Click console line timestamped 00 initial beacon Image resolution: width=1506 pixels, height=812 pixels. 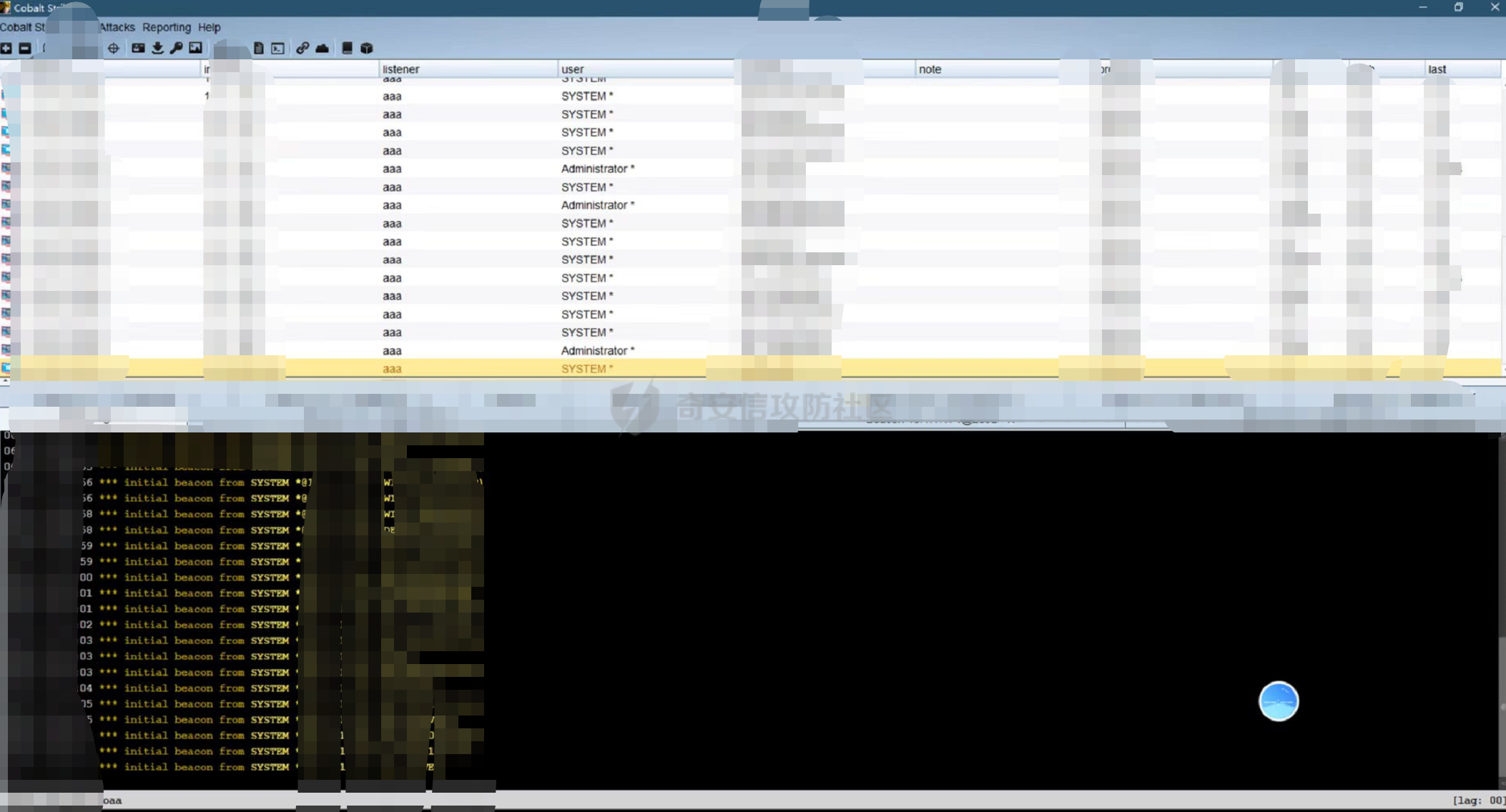click(x=190, y=578)
